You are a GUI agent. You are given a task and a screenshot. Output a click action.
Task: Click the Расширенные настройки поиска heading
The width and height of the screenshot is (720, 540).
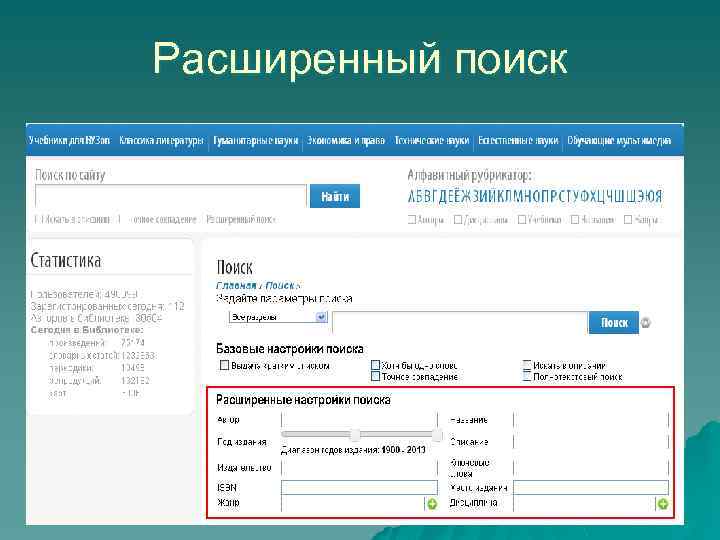[x=303, y=400]
